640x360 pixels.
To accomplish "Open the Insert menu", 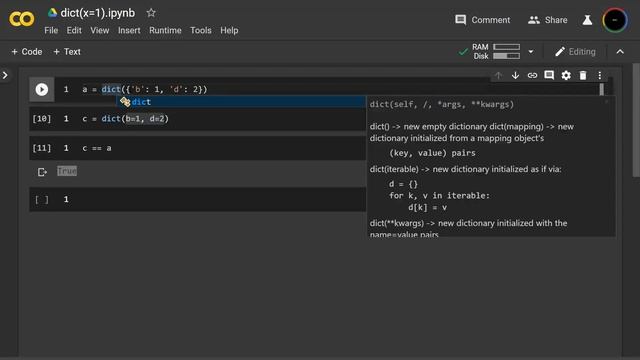I will (129, 30).
